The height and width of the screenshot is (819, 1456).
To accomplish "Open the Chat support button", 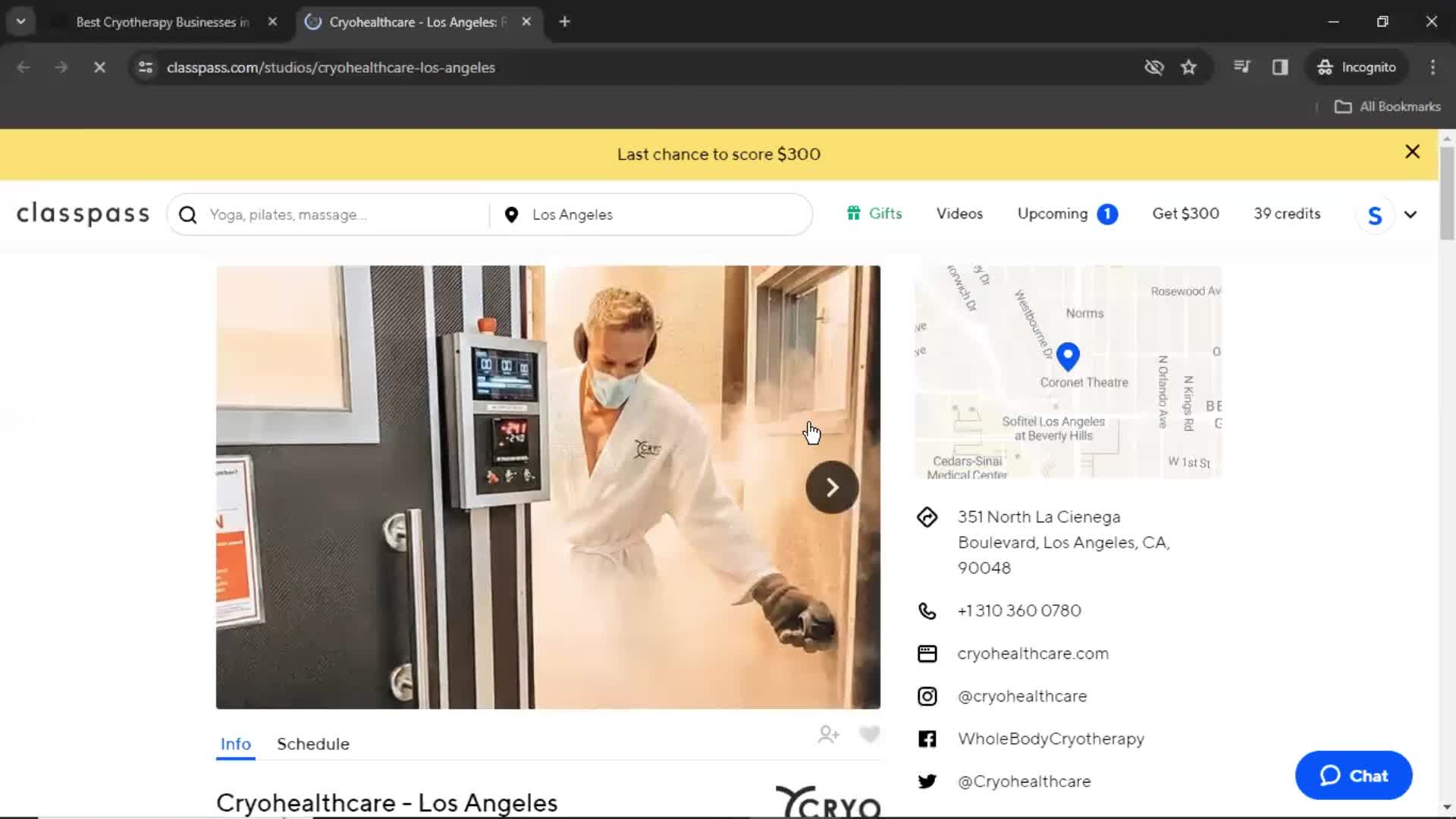I will coord(1354,776).
